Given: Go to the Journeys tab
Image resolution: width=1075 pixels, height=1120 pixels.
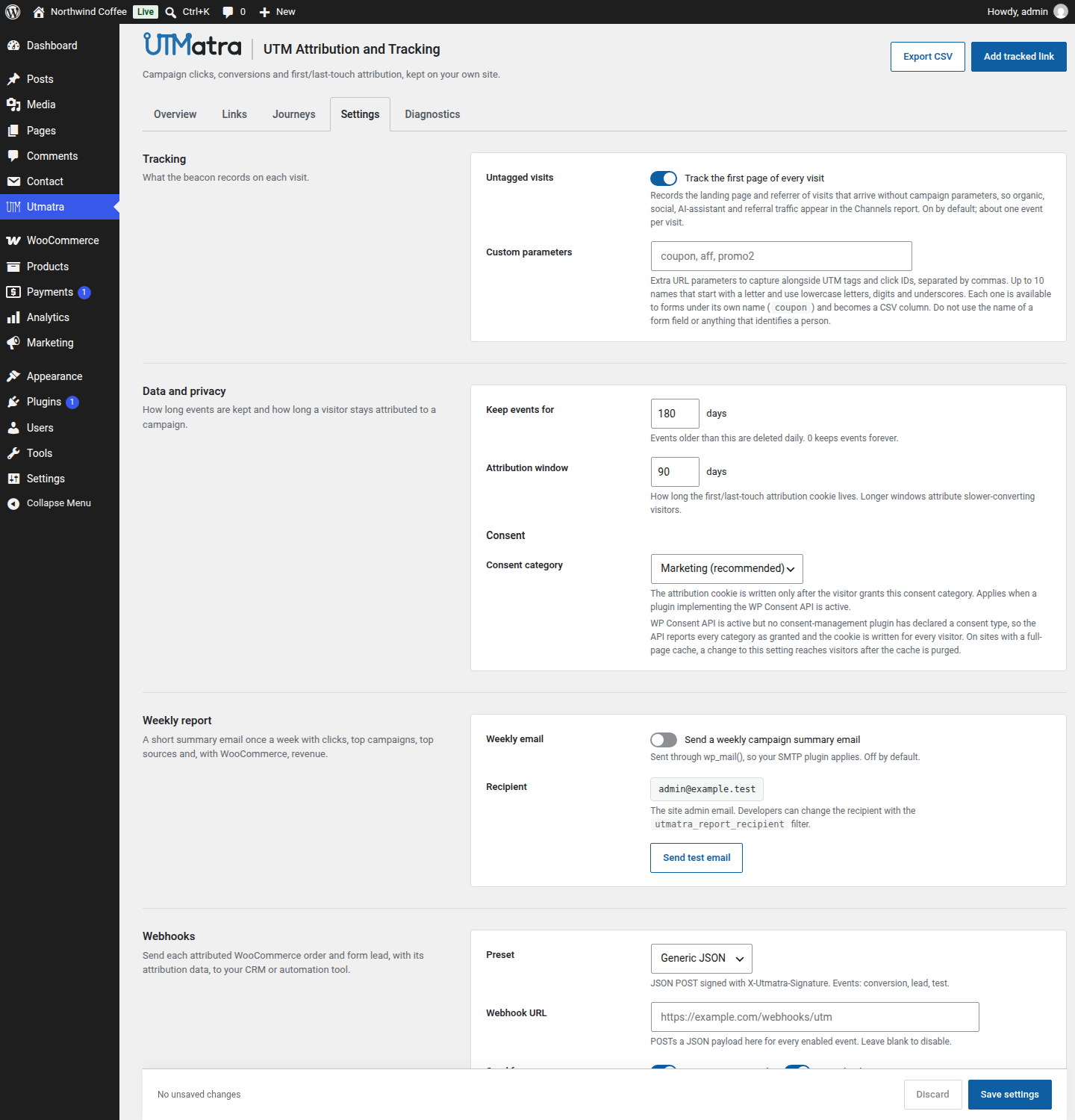Looking at the screenshot, I should 294,114.
